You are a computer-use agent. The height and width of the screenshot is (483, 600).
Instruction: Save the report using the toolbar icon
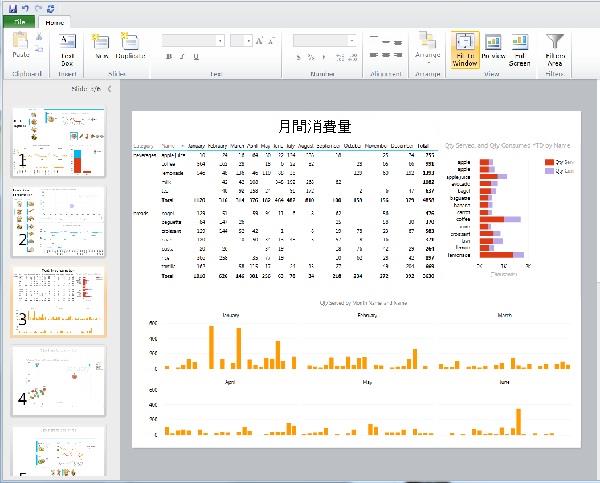(13, 8)
